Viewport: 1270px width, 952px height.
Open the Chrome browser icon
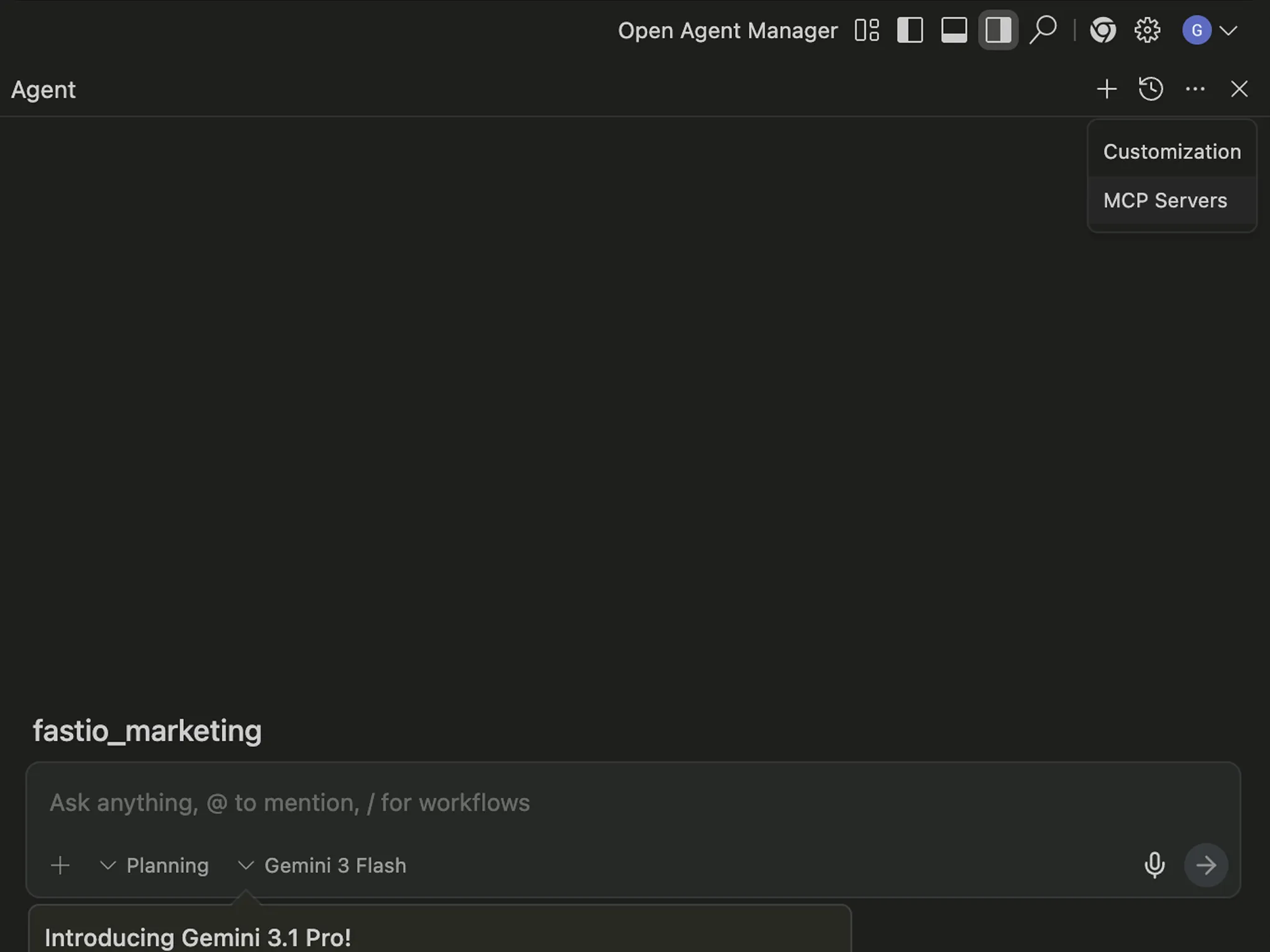tap(1103, 29)
